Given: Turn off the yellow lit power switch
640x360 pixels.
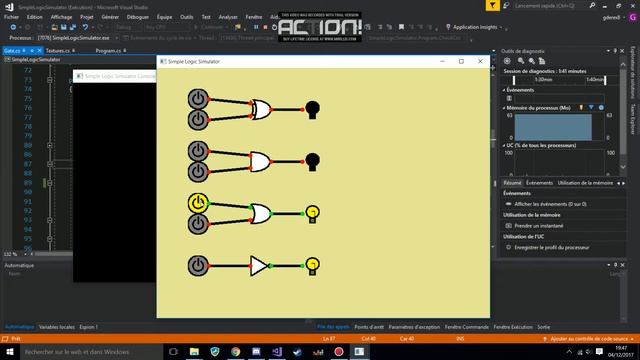Looking at the screenshot, I should (198, 203).
